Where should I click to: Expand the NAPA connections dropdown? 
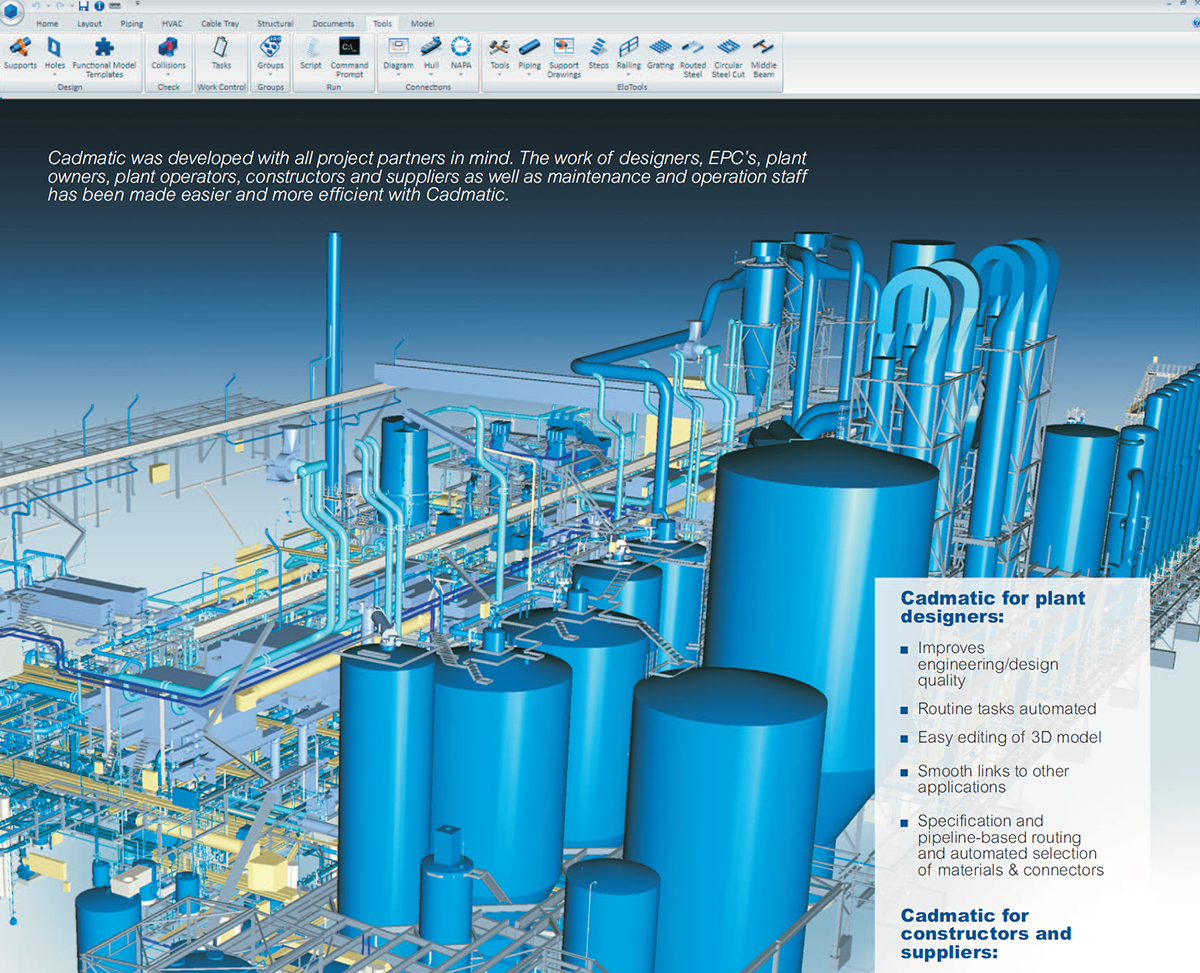click(460, 73)
